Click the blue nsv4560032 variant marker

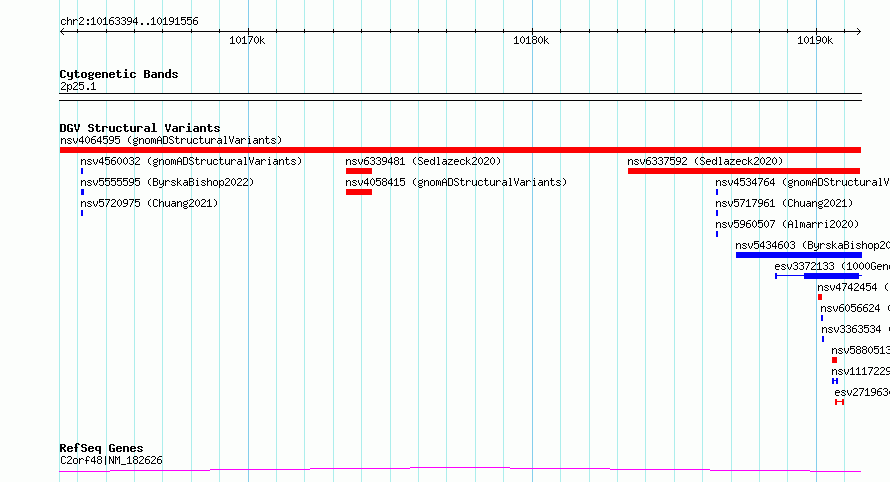(82, 171)
